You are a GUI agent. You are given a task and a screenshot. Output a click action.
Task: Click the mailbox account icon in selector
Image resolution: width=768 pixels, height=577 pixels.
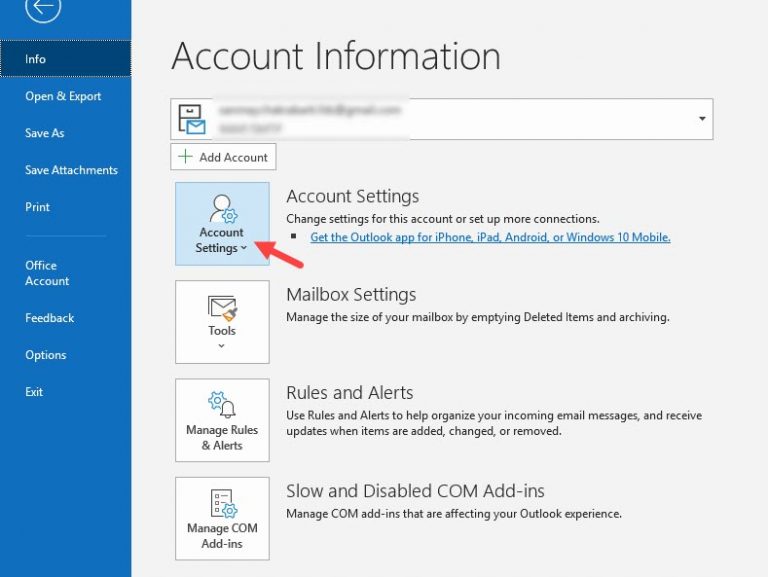[192, 119]
